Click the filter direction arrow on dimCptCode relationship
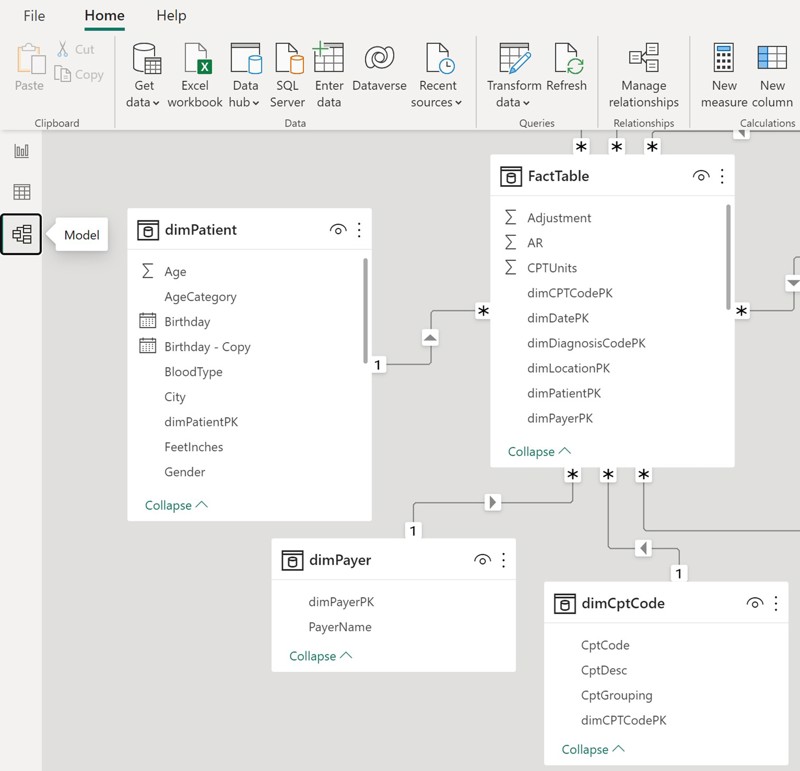Image resolution: width=800 pixels, height=771 pixels. 643,549
